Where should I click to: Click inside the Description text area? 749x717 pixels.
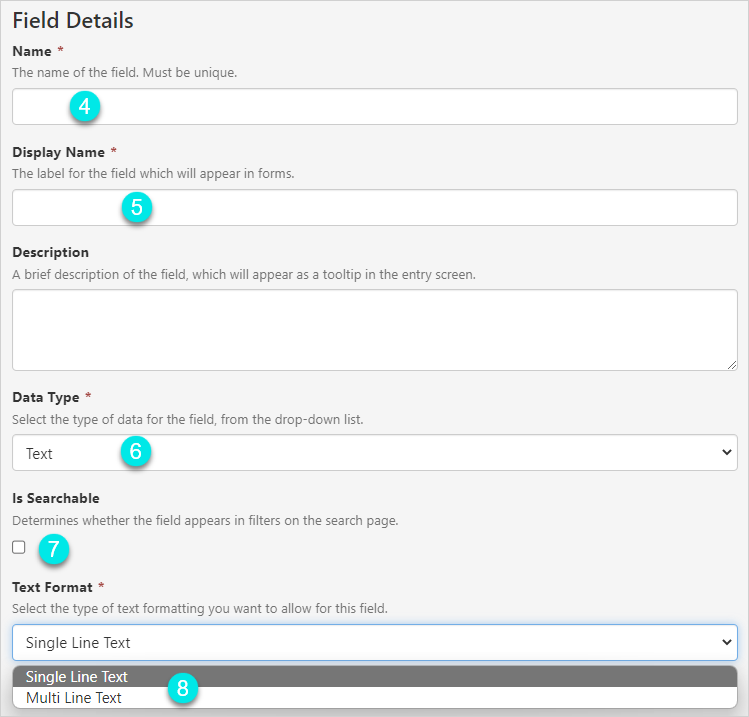(375, 330)
